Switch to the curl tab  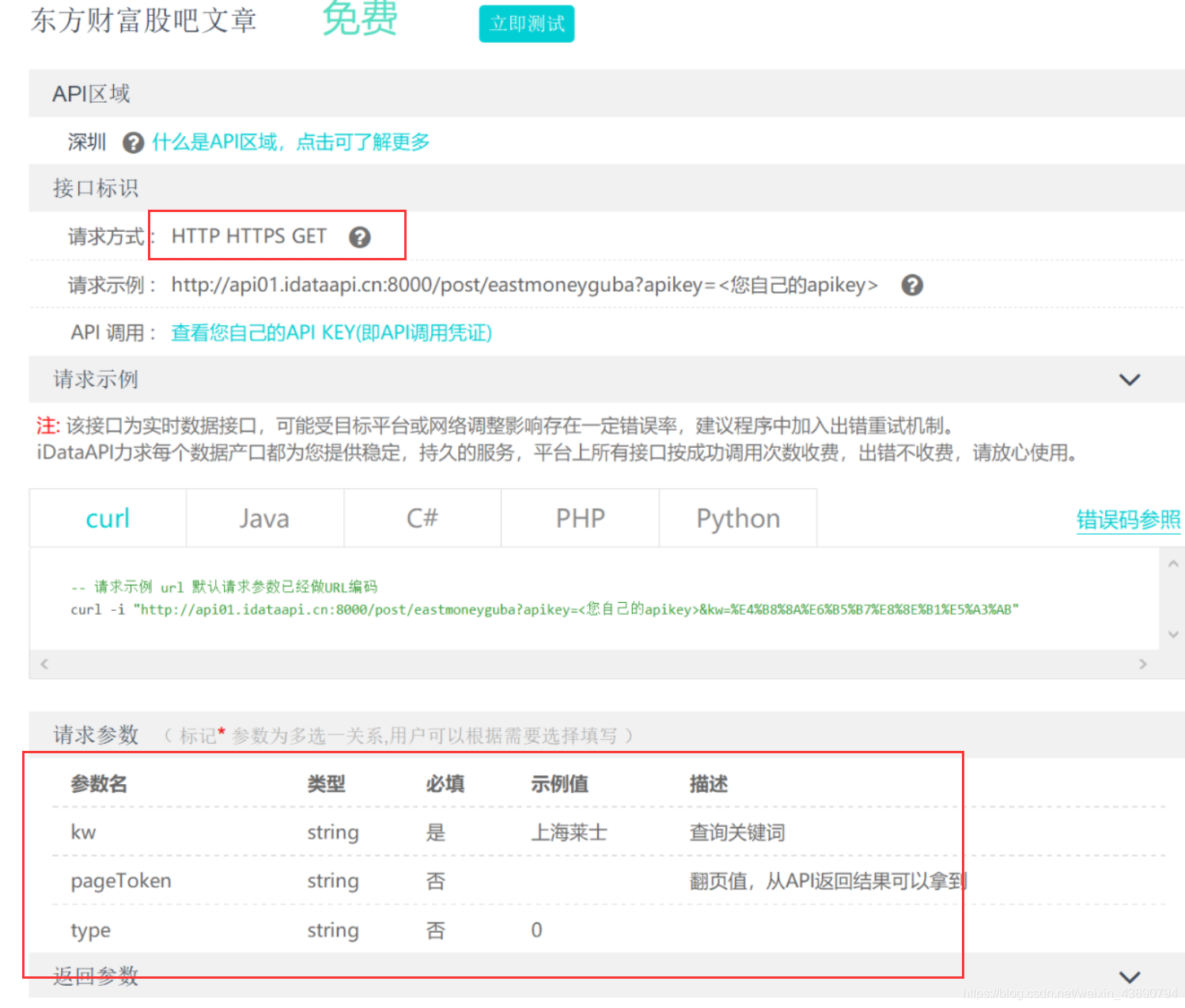108,518
